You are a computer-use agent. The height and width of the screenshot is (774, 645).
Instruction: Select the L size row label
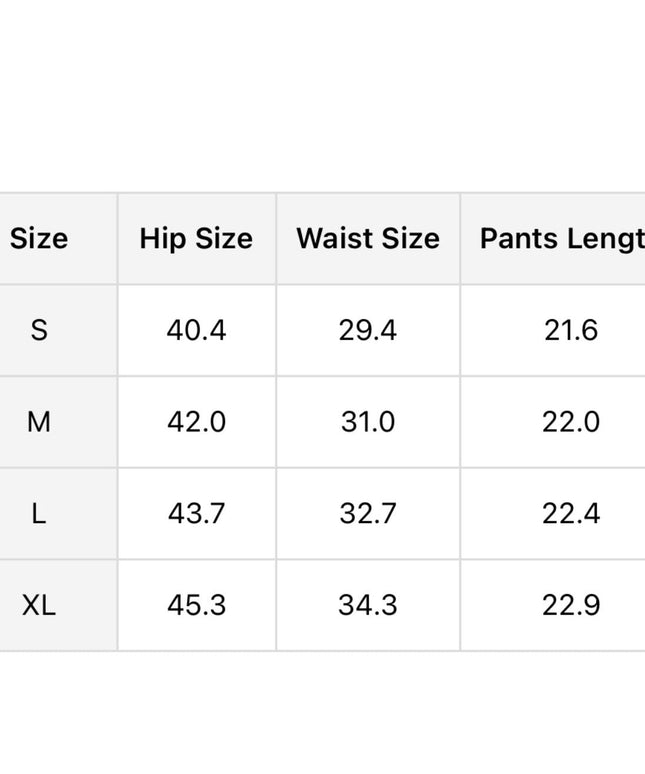tap(39, 514)
